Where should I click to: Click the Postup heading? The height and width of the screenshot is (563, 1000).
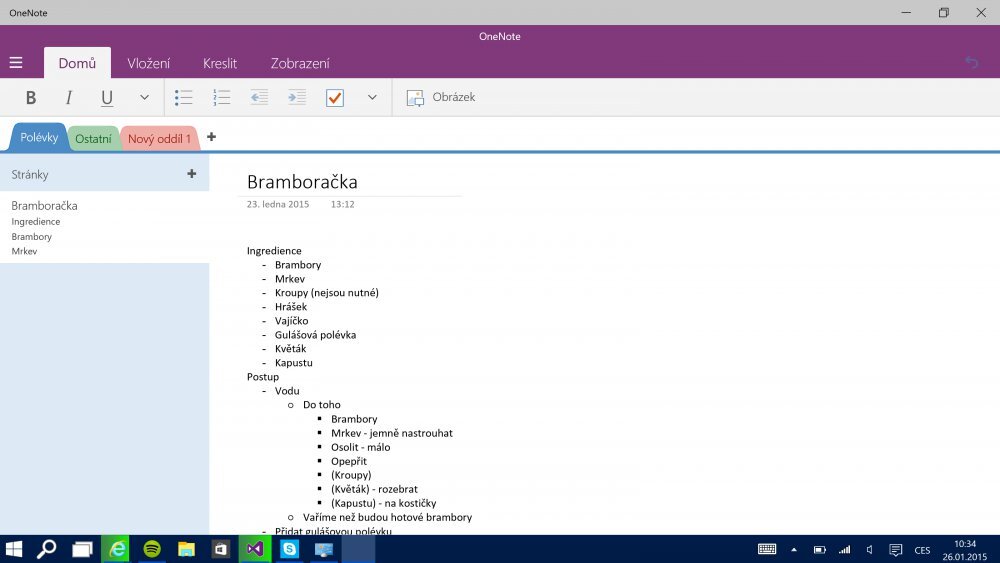[x=263, y=377]
